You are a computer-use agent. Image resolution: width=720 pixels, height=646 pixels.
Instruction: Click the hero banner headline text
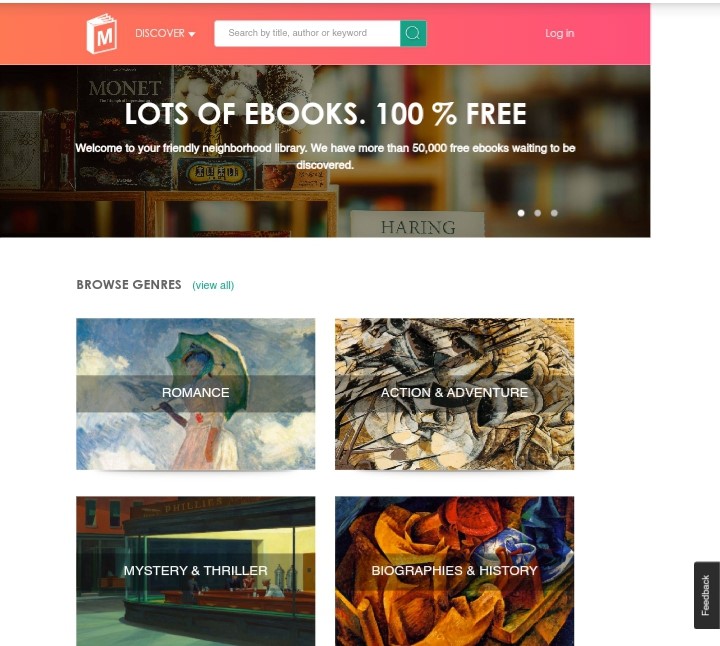pos(325,114)
